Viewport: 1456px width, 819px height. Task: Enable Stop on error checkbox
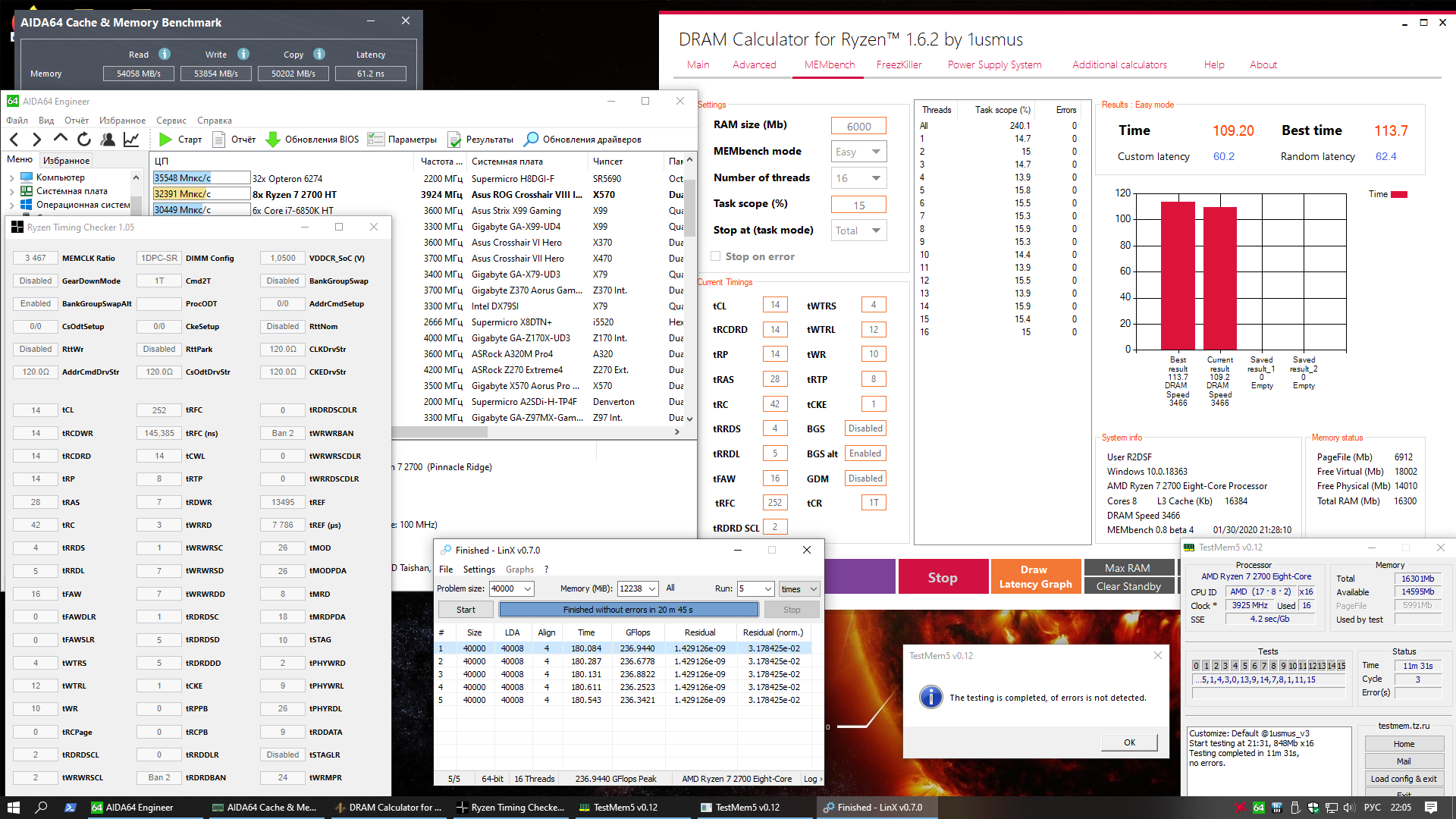pyautogui.click(x=715, y=256)
